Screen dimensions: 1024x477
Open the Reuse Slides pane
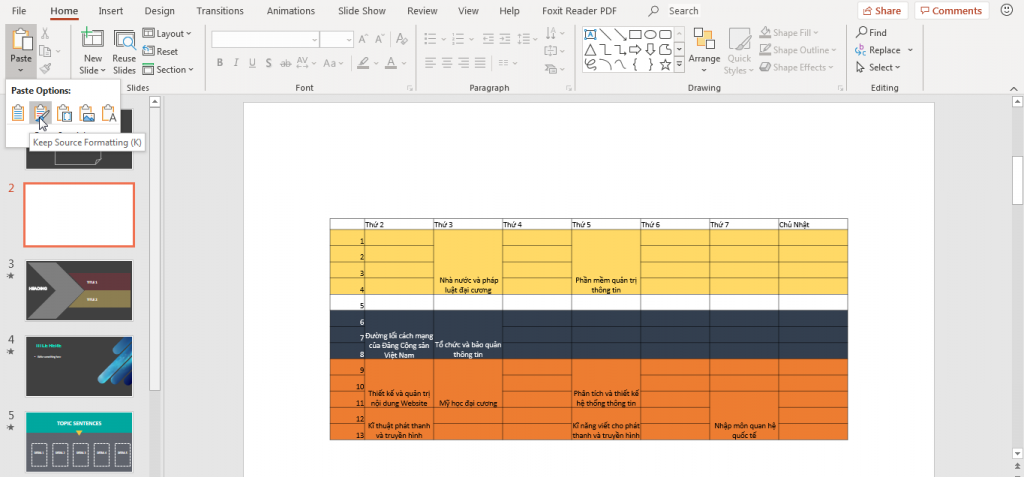(124, 51)
